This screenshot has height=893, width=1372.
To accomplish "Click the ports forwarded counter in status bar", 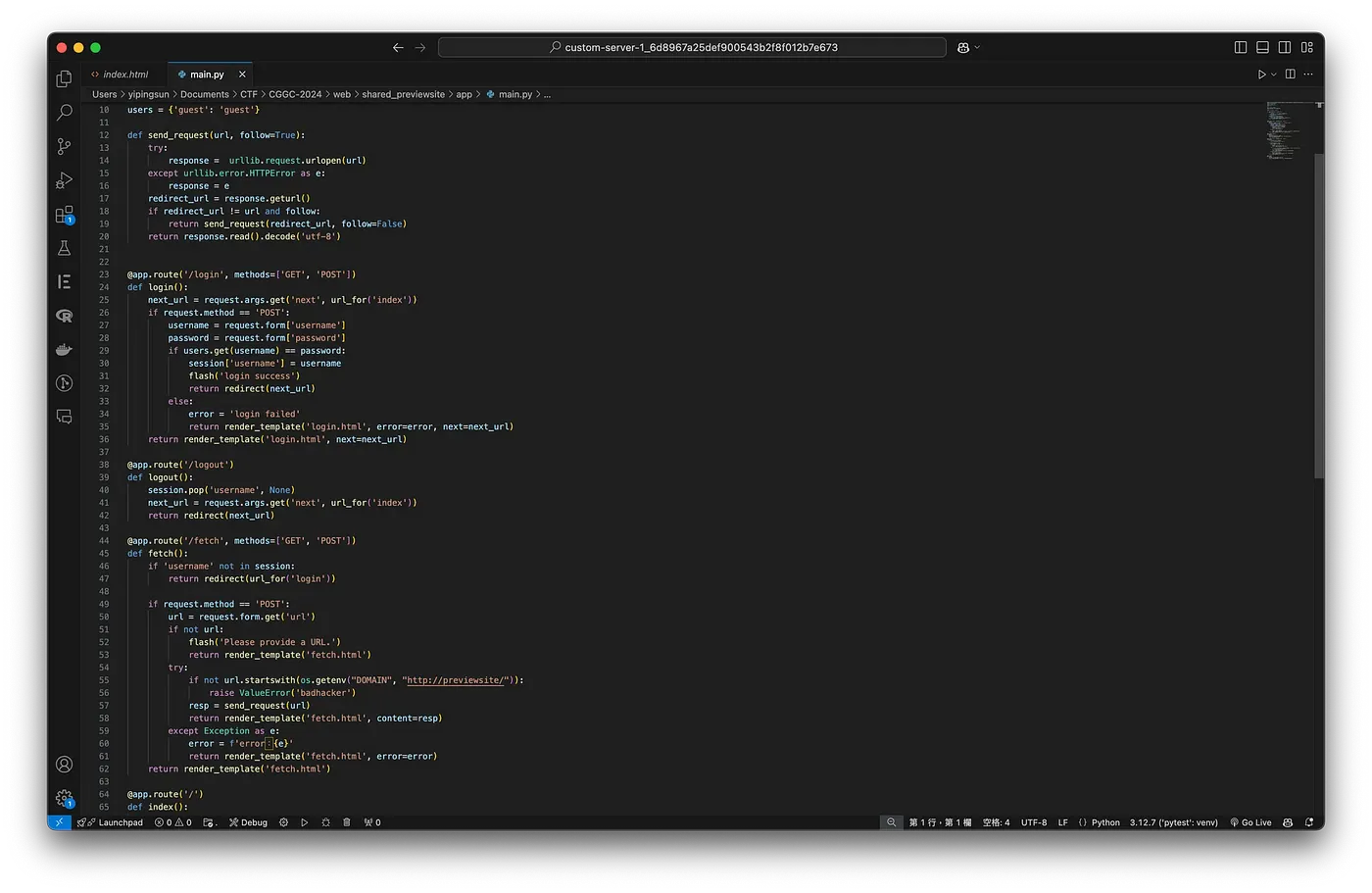I will tap(372, 822).
